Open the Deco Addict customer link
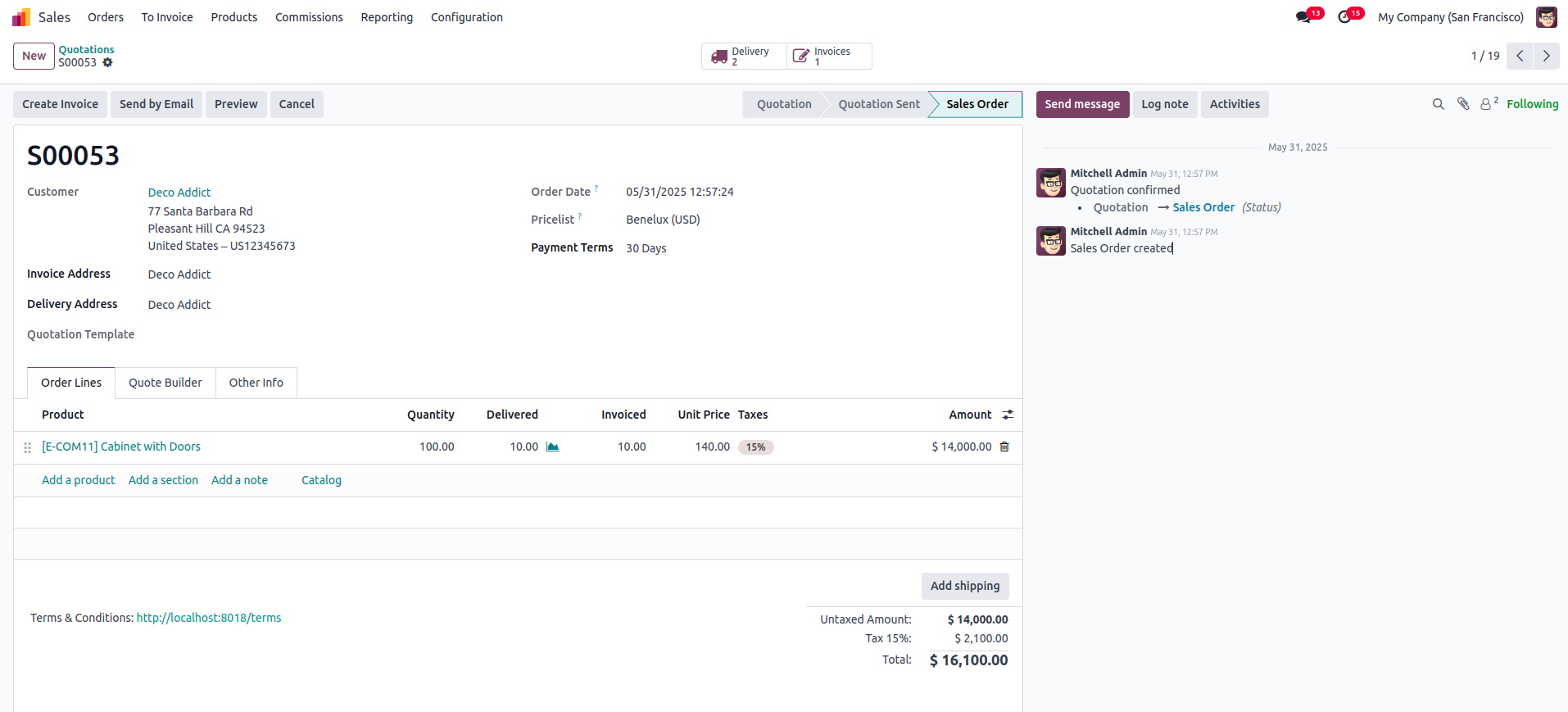Screen dimensions: 1568x712 point(179,193)
